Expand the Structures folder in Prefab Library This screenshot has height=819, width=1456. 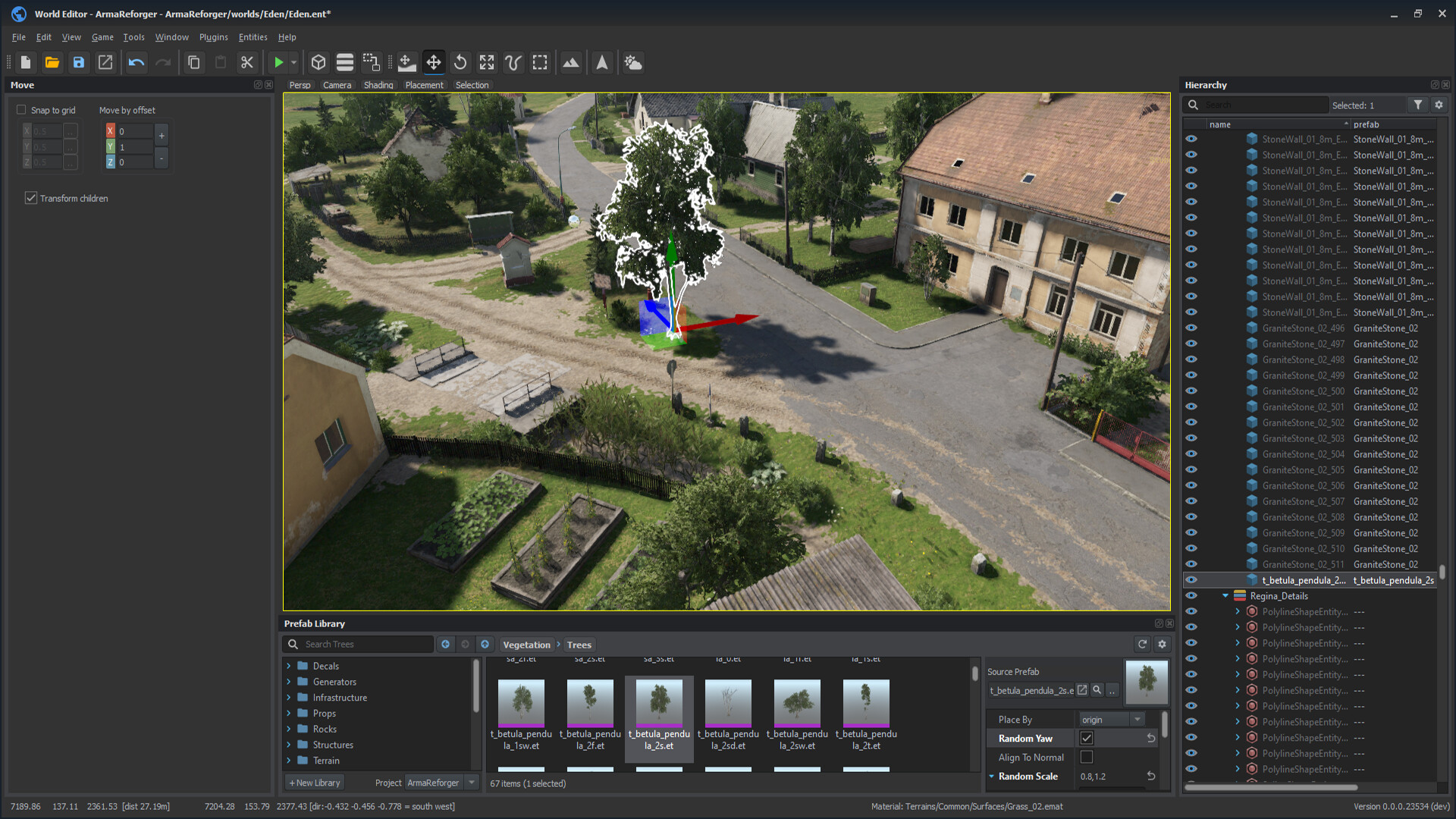click(290, 745)
